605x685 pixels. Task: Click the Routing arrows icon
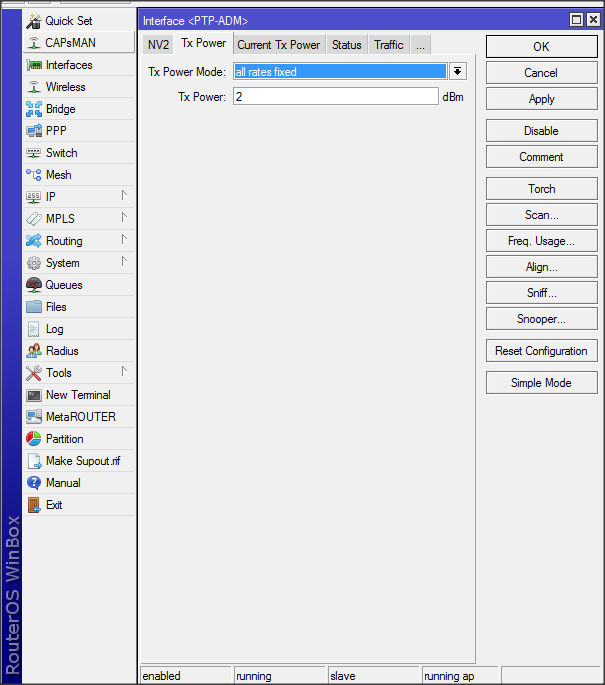point(34,241)
